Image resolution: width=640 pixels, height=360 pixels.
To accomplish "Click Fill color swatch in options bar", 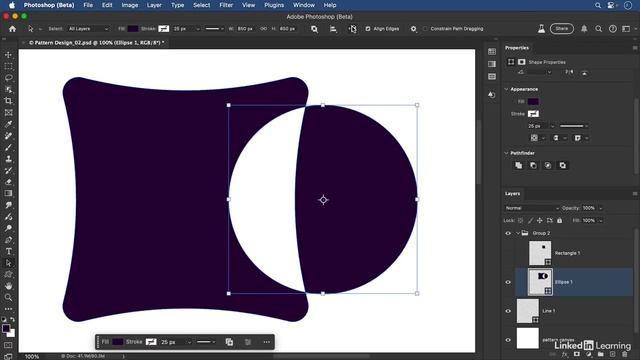I will tap(133, 29).
